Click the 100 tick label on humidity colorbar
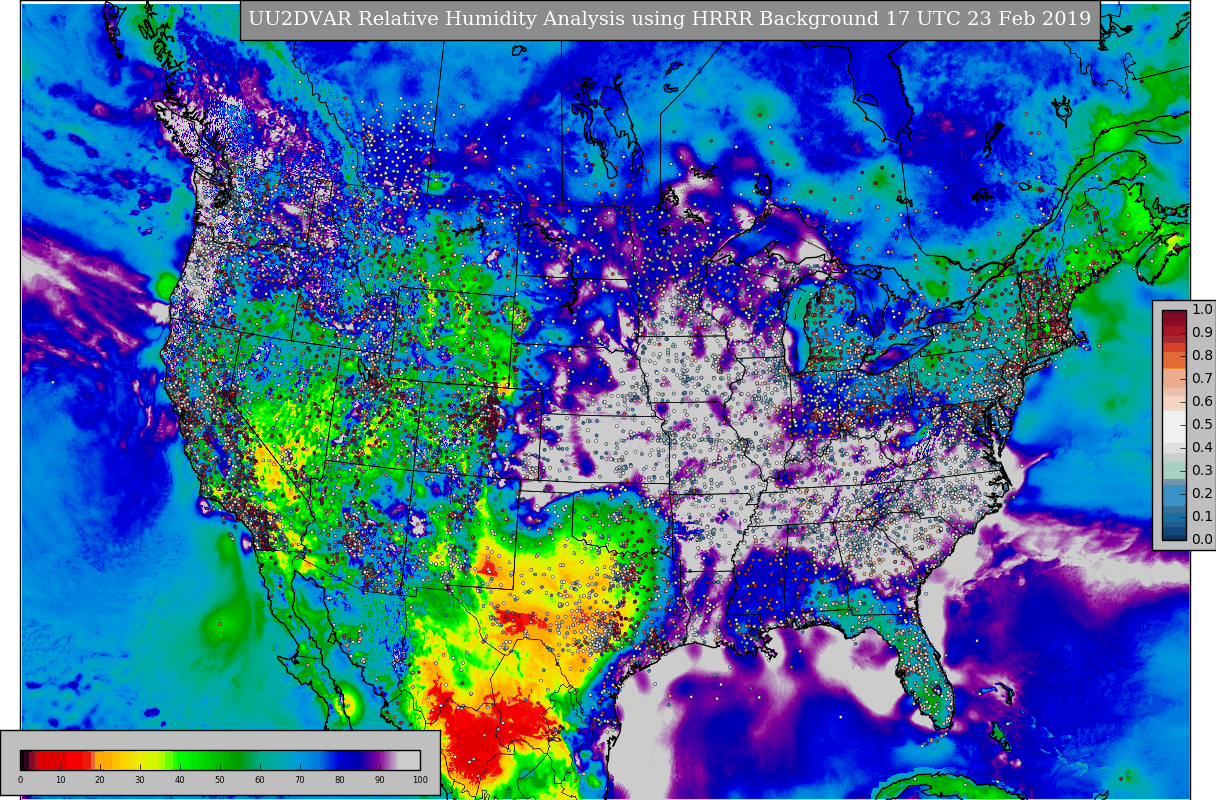Image resolution: width=1216 pixels, height=800 pixels. point(420,780)
